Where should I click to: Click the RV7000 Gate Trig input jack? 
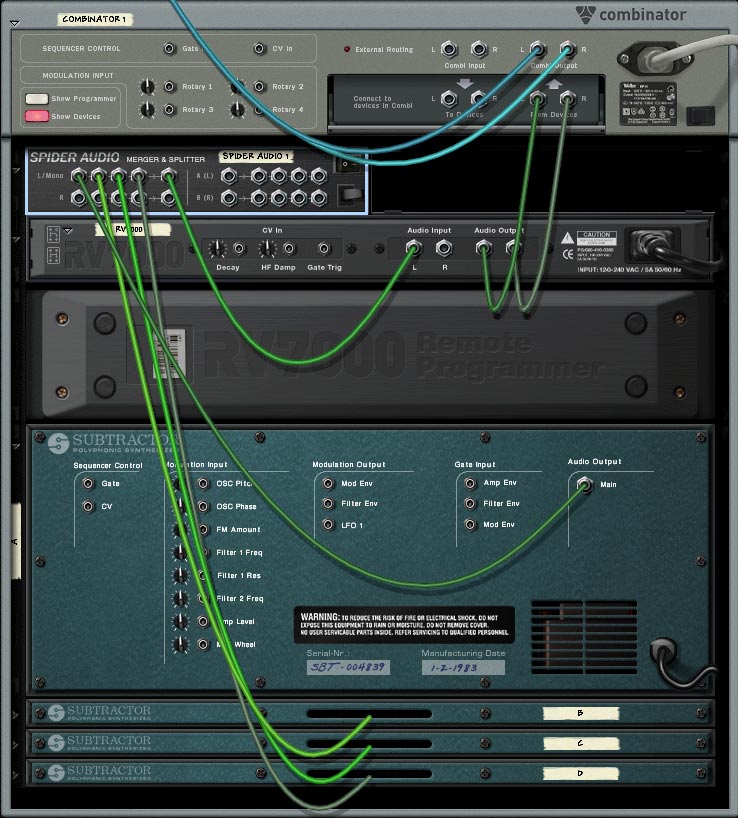[324, 248]
